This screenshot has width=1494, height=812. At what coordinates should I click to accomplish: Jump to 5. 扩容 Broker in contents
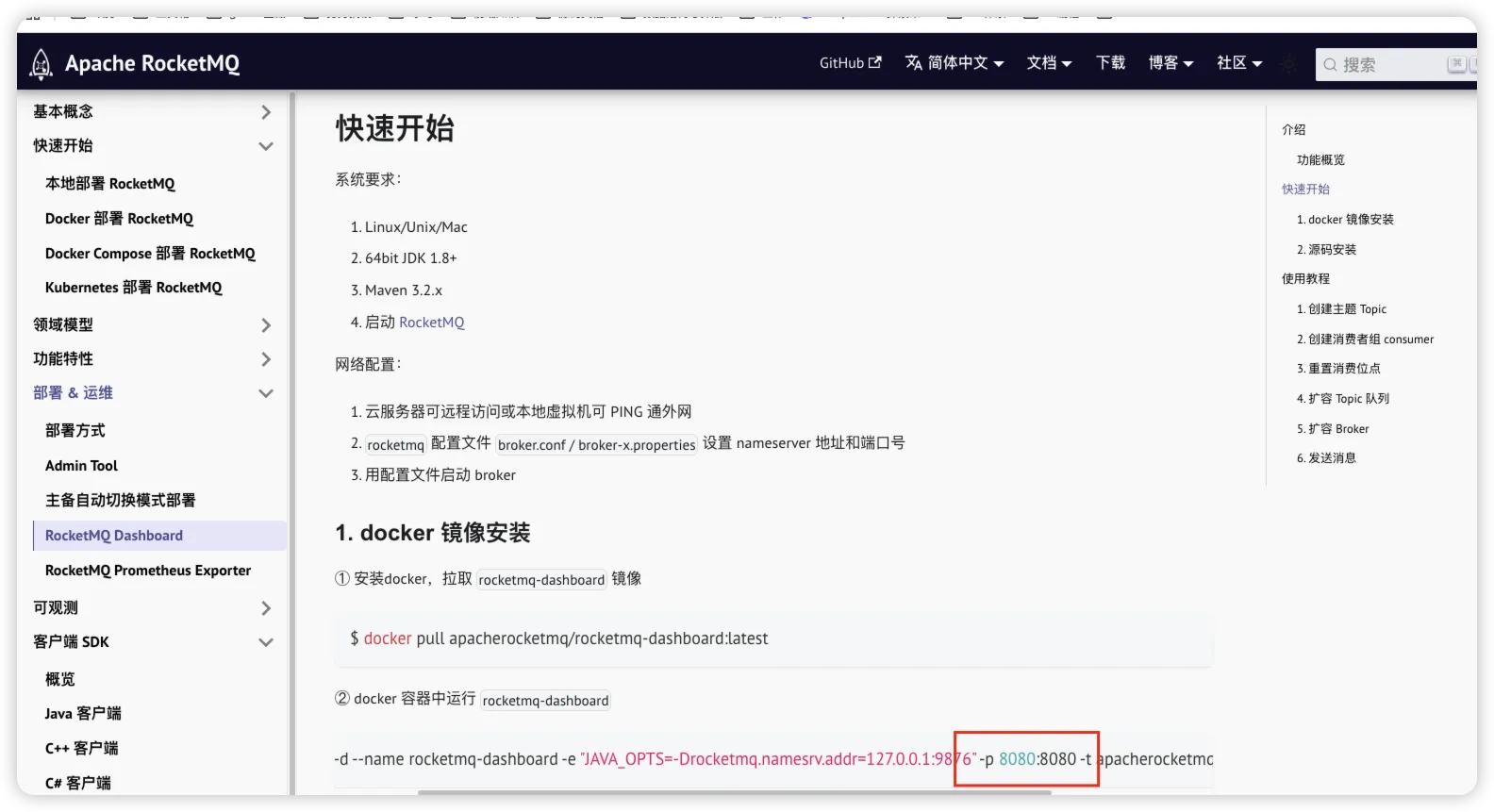(x=1333, y=429)
